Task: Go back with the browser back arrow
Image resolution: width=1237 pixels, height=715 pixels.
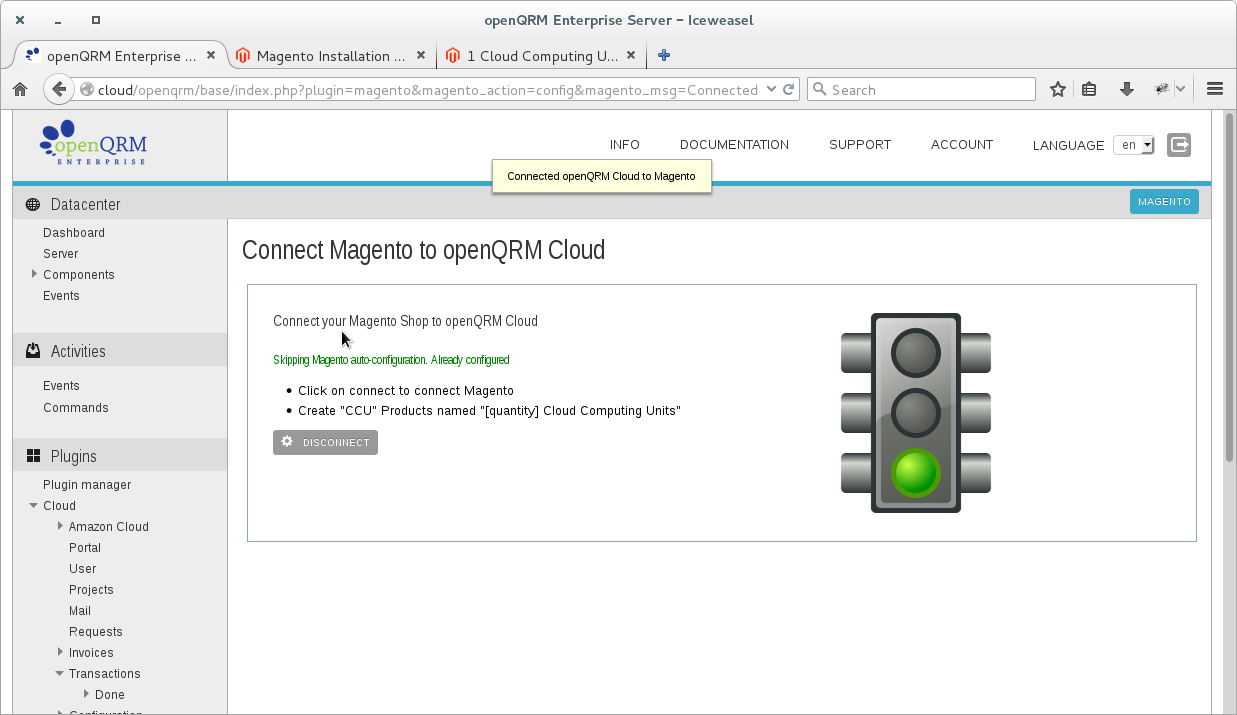Action: [59, 89]
